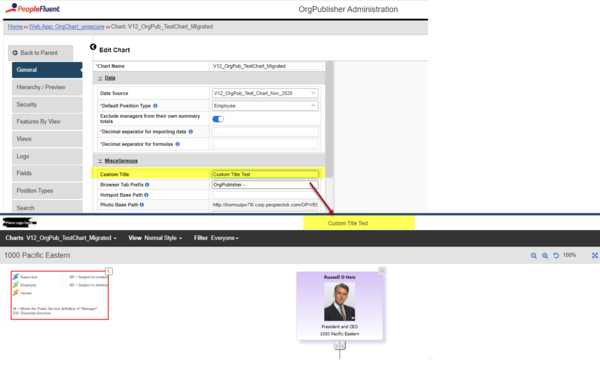Viewport: 600px width, 367px height.
Task: Click the placeholder logo above the Charts bar
Action: pos(19,223)
